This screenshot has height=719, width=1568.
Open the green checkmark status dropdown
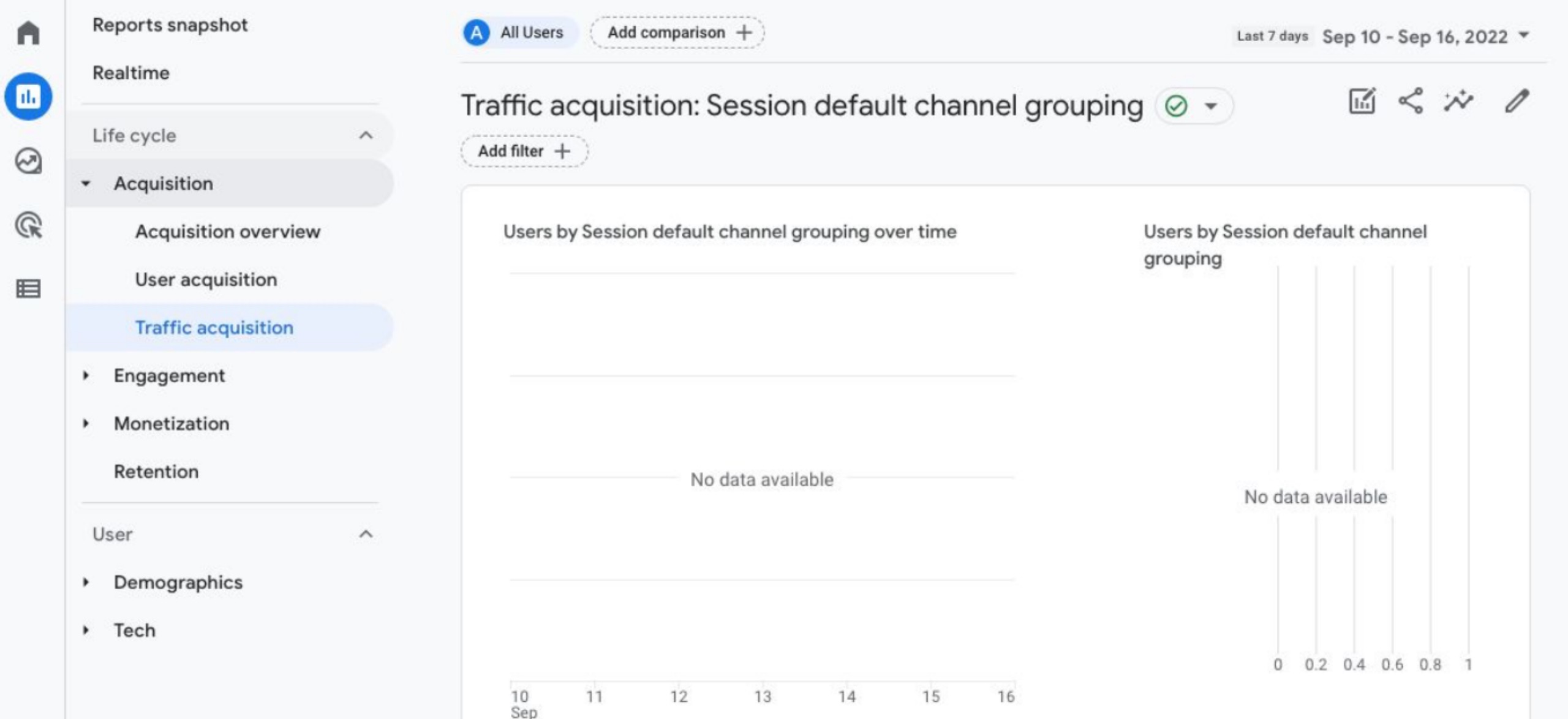coord(1193,107)
